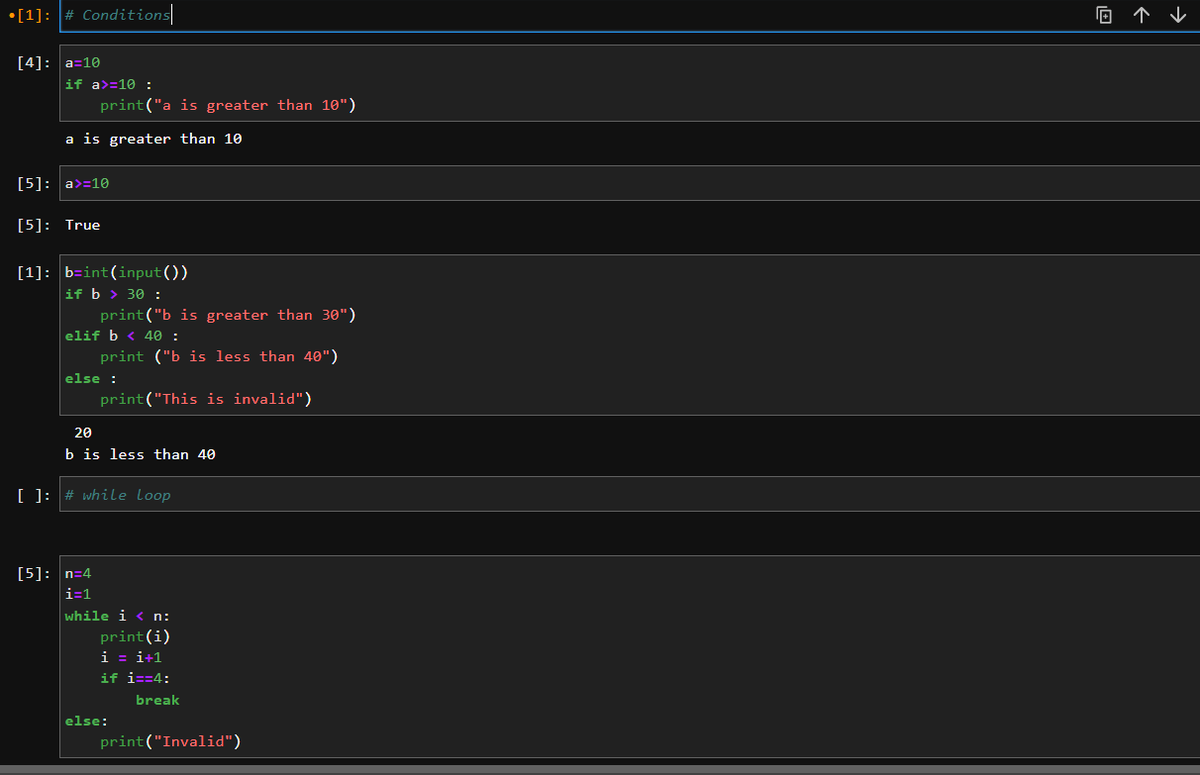The height and width of the screenshot is (775, 1200).
Task: Click the 'b is less than 40' output
Action: click(140, 454)
